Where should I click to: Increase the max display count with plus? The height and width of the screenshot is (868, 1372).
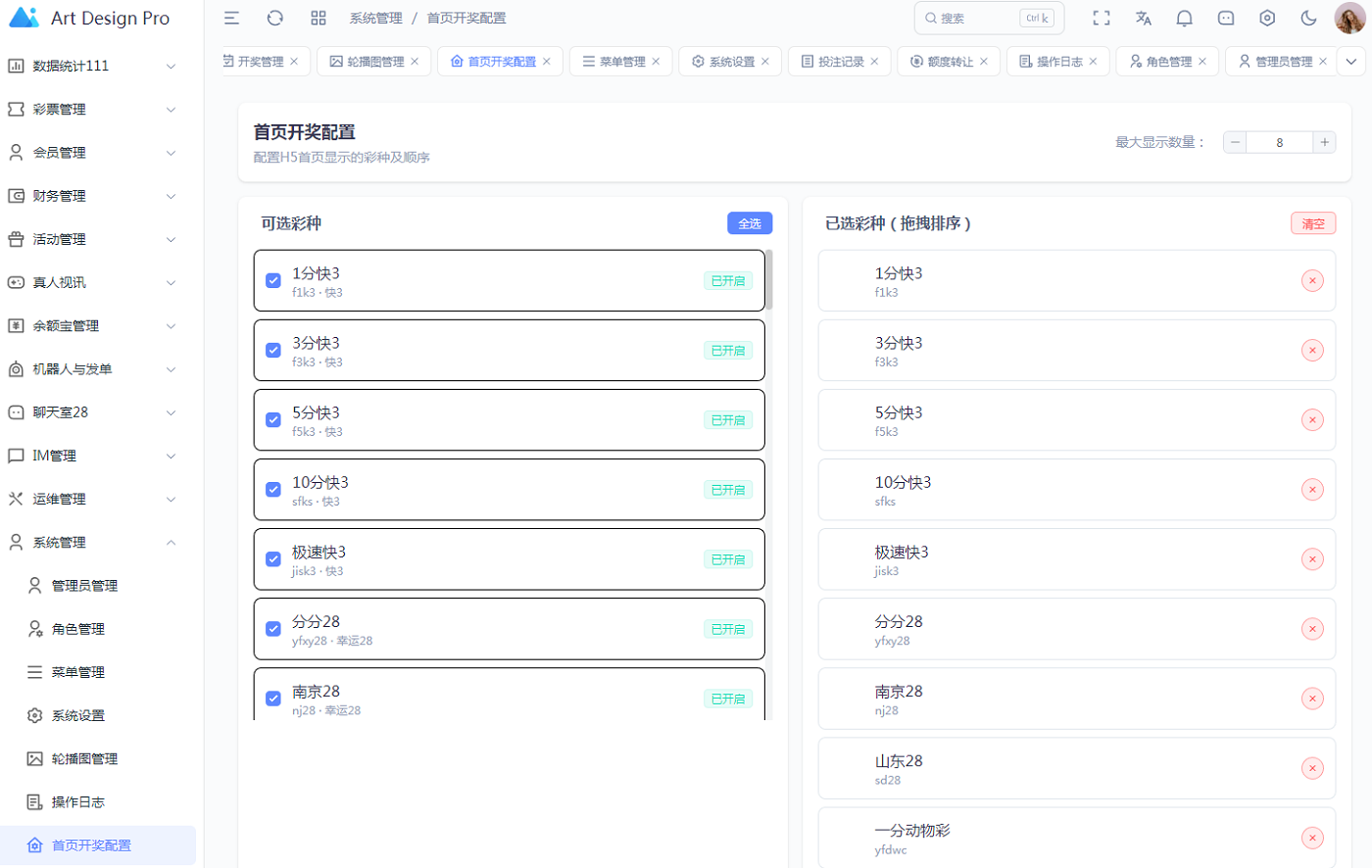tap(1324, 142)
